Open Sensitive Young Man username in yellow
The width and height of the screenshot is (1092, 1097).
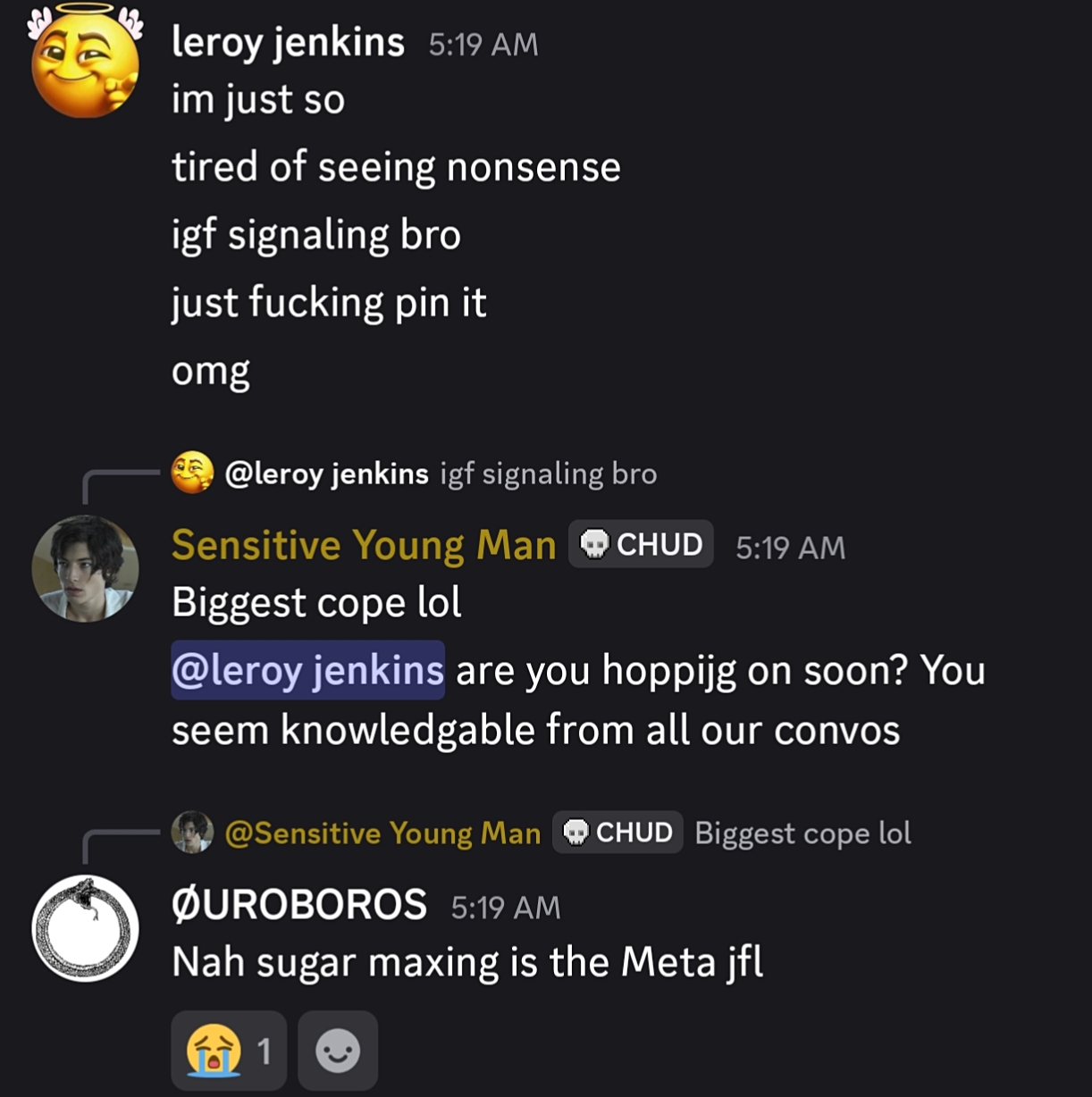(x=364, y=545)
